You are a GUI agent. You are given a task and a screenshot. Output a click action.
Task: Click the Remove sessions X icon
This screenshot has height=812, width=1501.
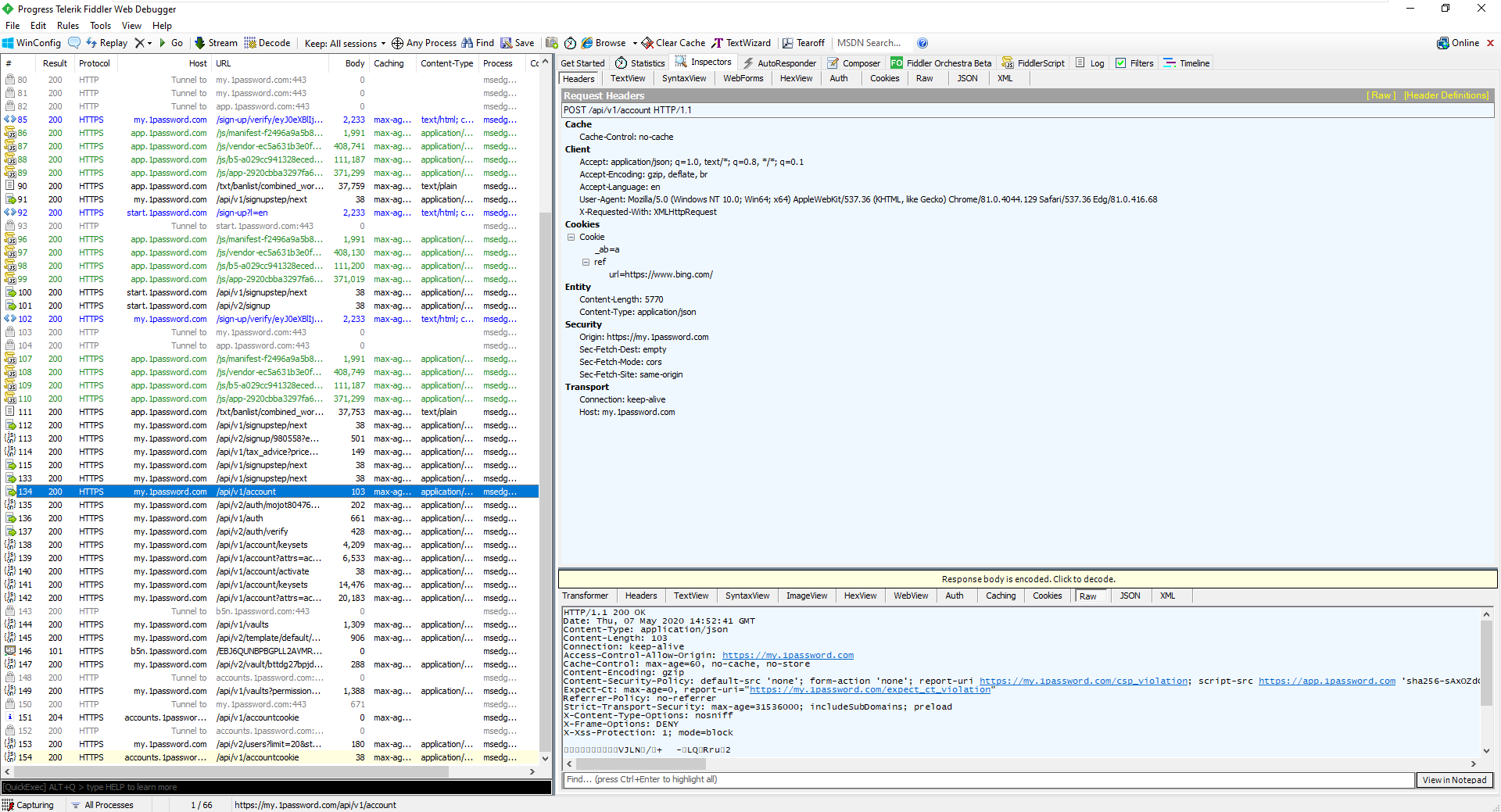(x=139, y=43)
